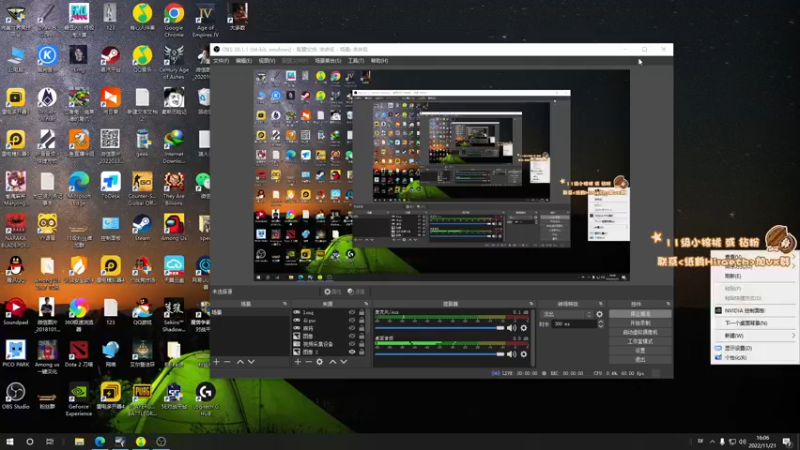800x450 pixels.
Task: Toggle visibility of video capture device source
Action: coord(352,344)
